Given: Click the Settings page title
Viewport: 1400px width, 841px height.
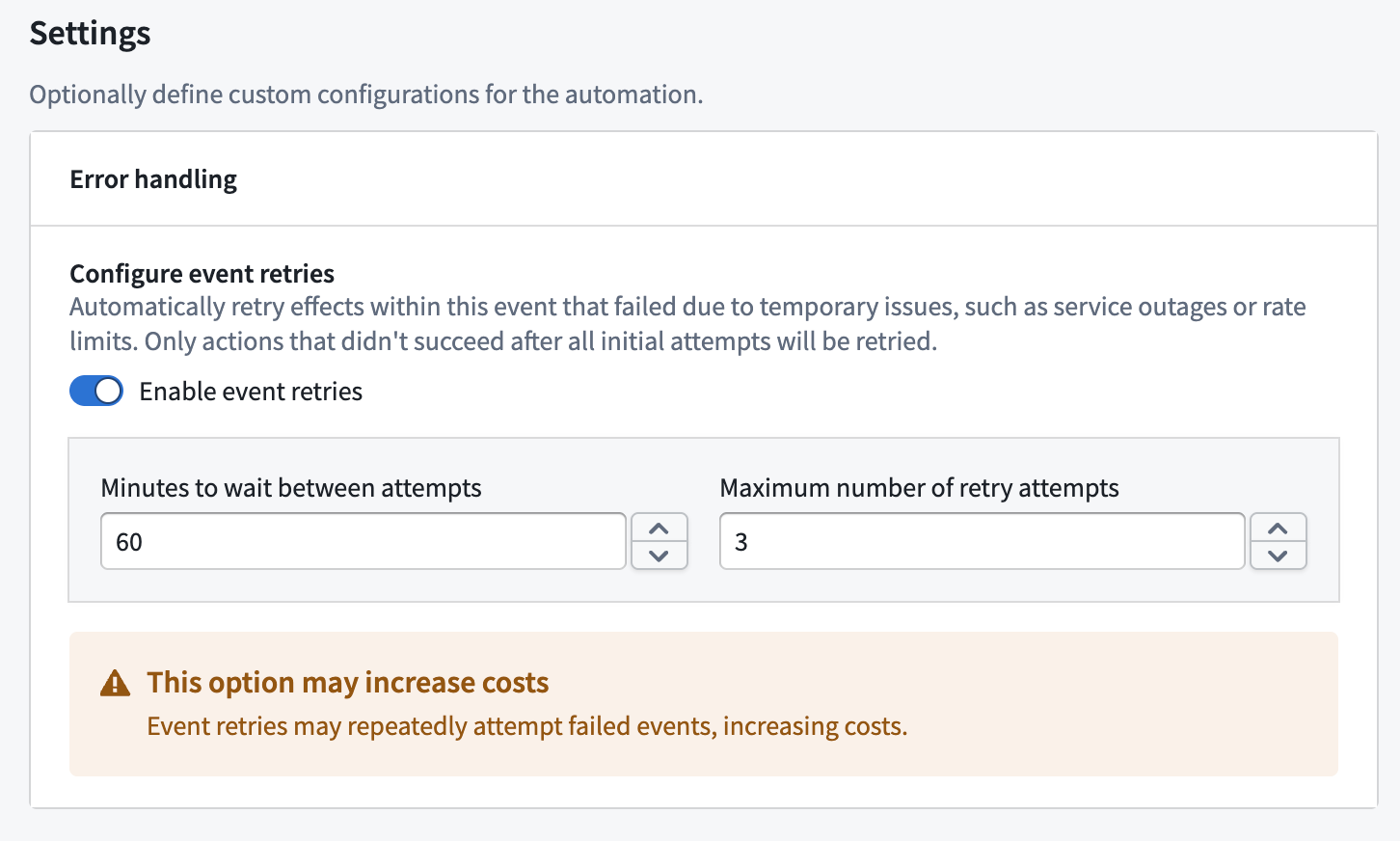Looking at the screenshot, I should coord(91,34).
